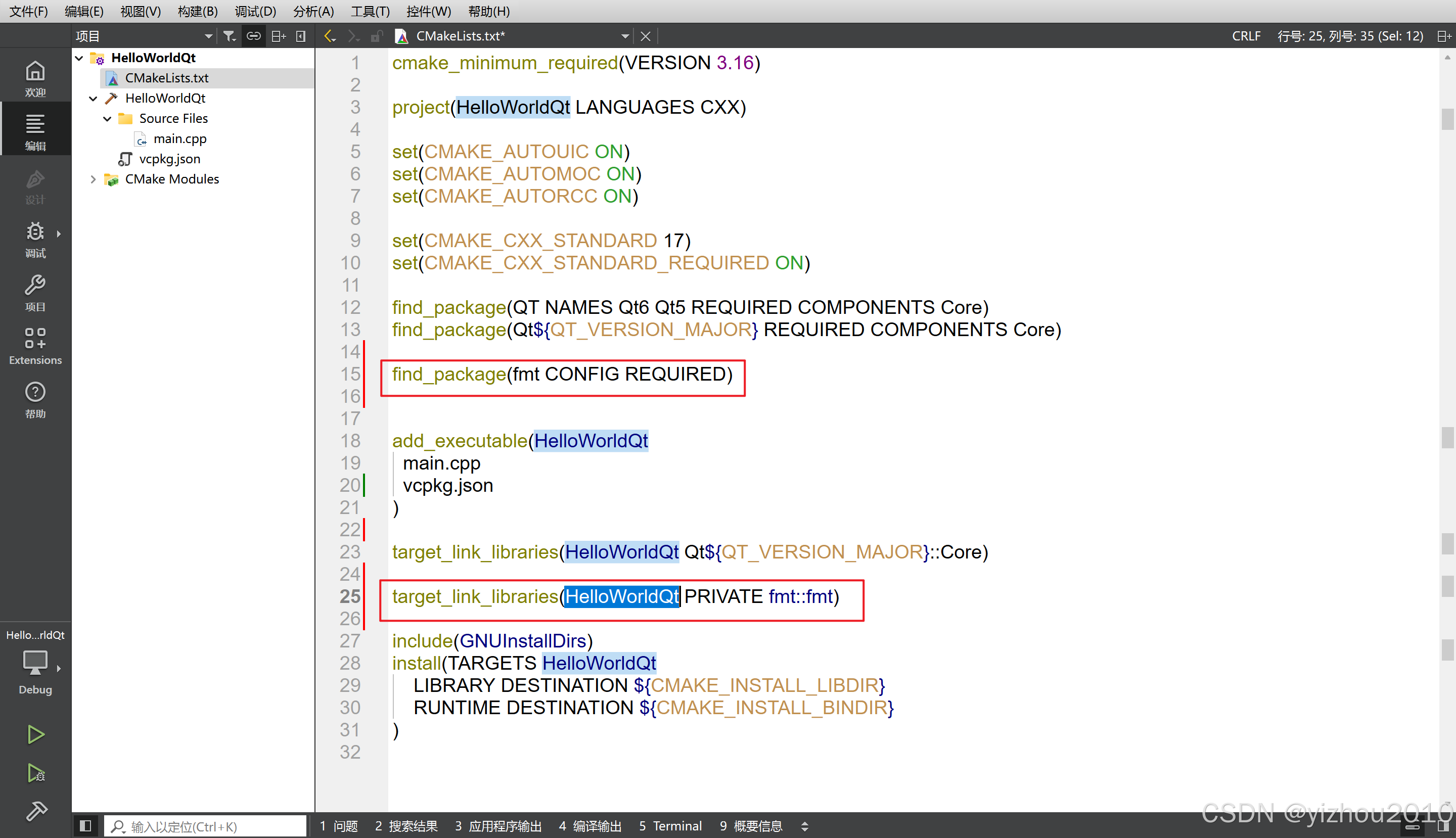Show the 2 搜索结果 pane
The width and height of the screenshot is (1456, 838).
coord(406,826)
